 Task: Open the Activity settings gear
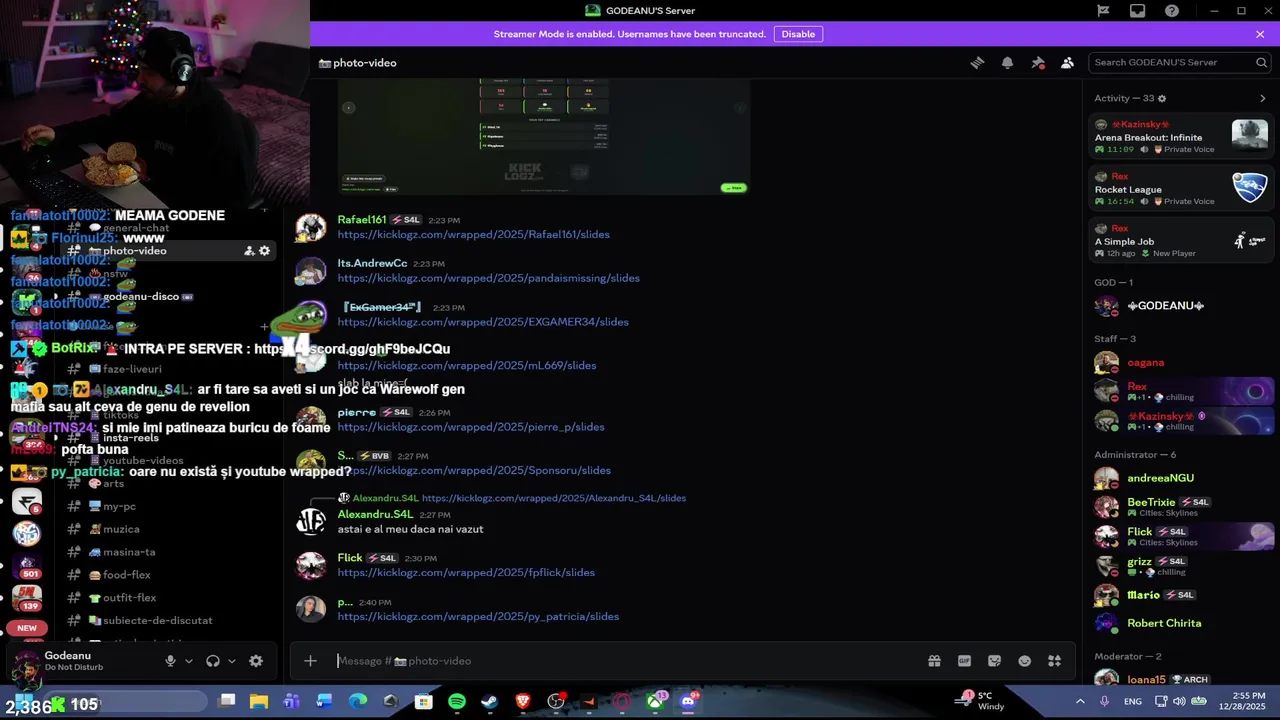click(x=1161, y=98)
